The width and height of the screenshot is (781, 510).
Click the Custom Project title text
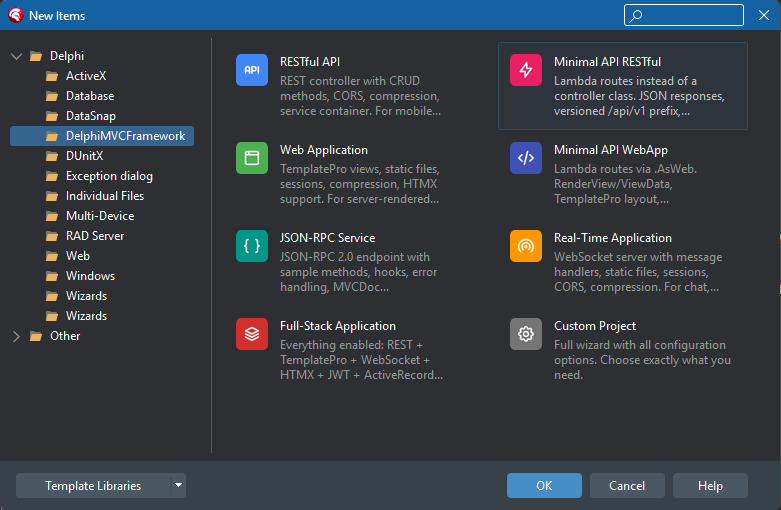pyautogui.click(x=595, y=326)
